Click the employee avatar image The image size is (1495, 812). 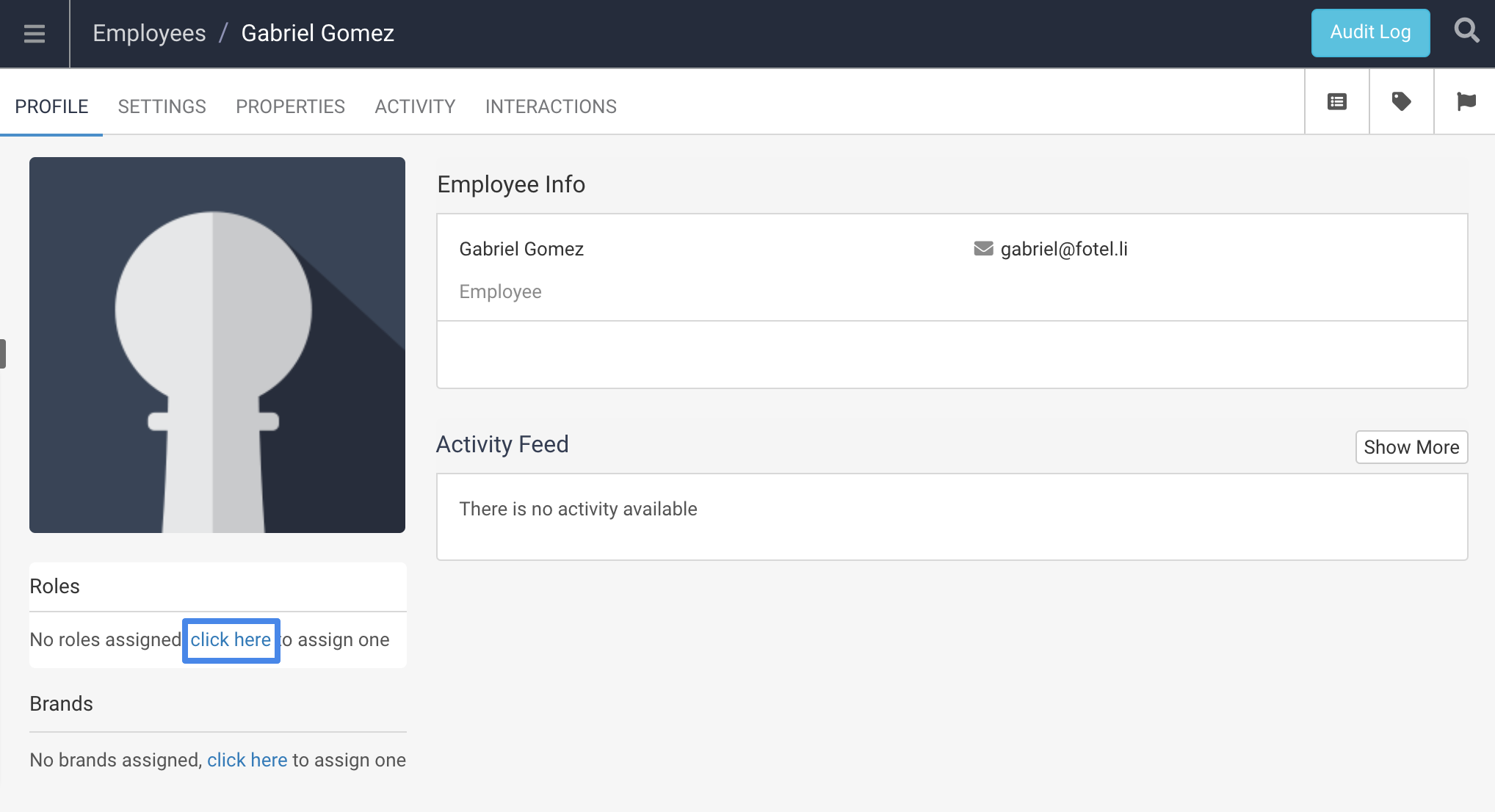pyautogui.click(x=217, y=345)
